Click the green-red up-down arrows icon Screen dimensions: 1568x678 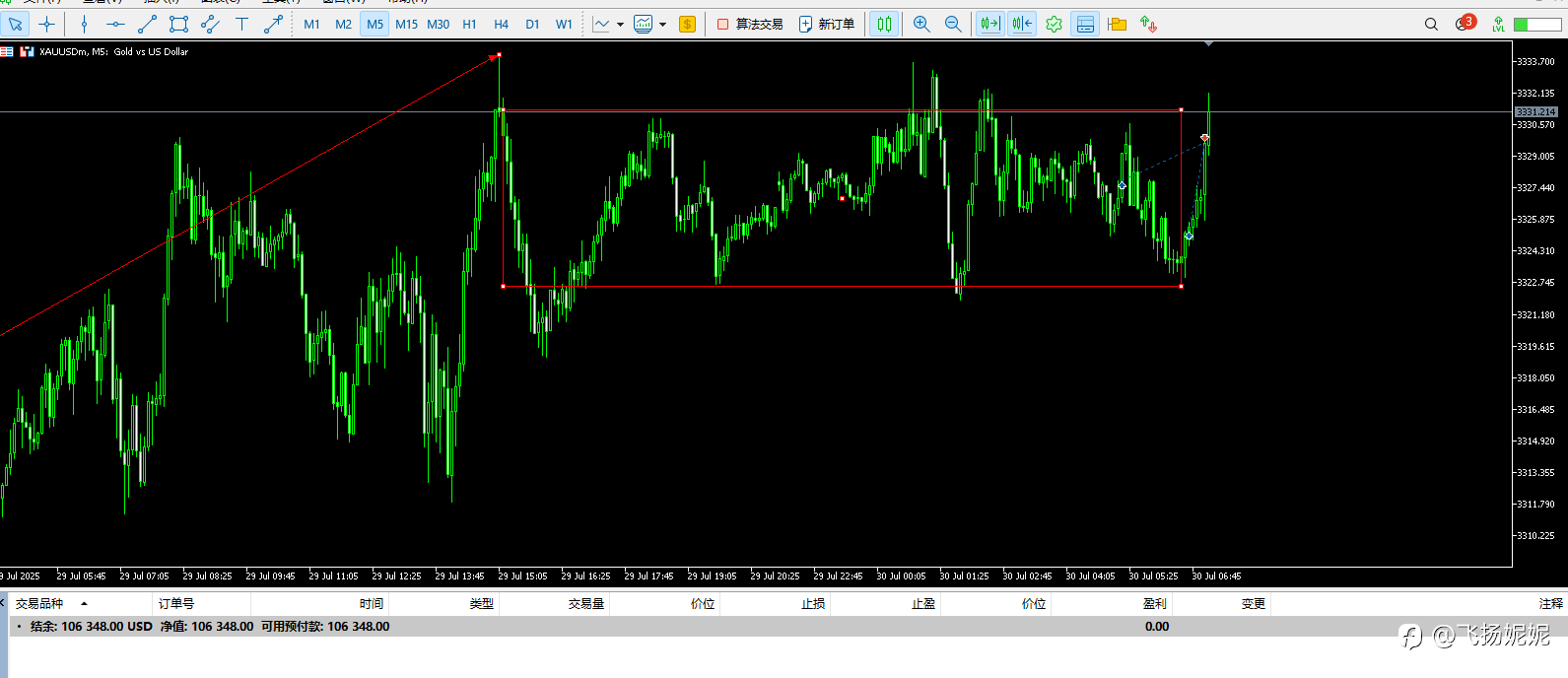tap(1148, 24)
